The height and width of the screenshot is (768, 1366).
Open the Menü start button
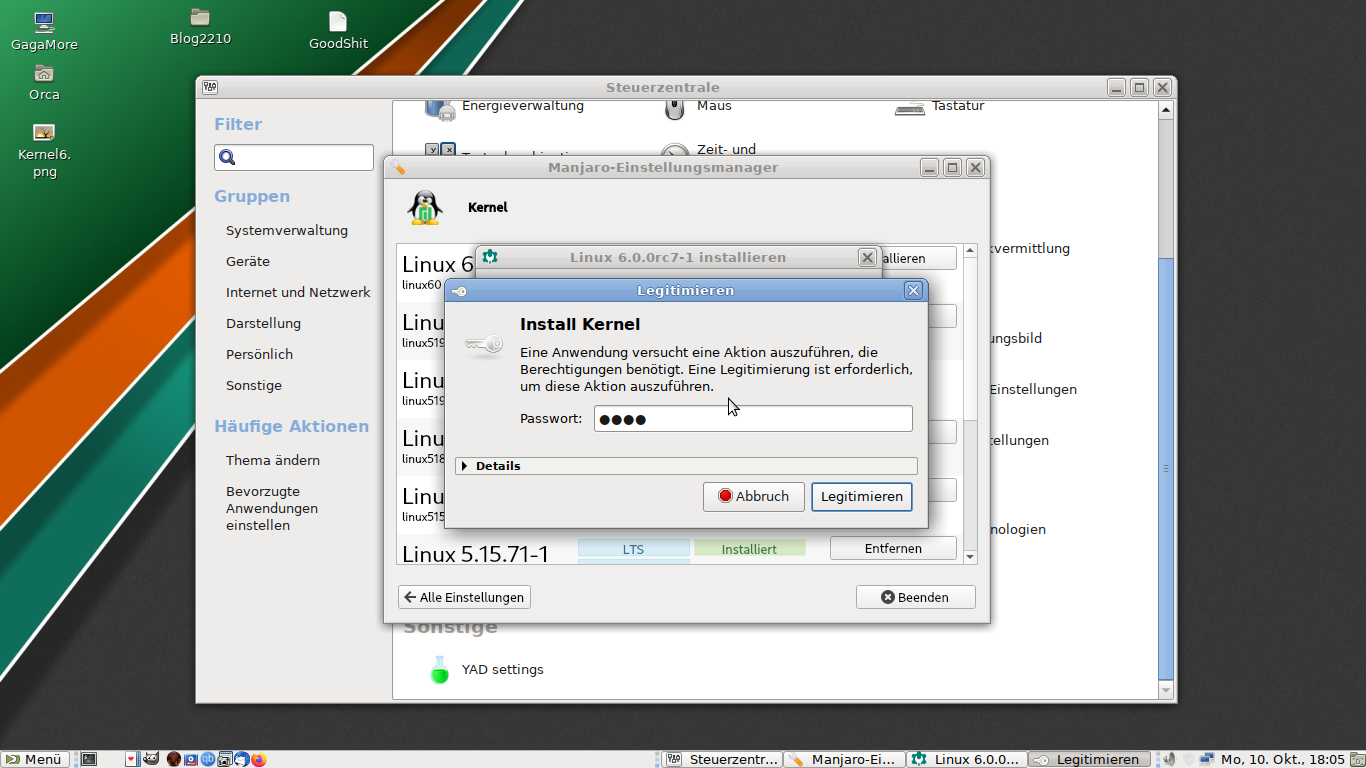(35, 759)
